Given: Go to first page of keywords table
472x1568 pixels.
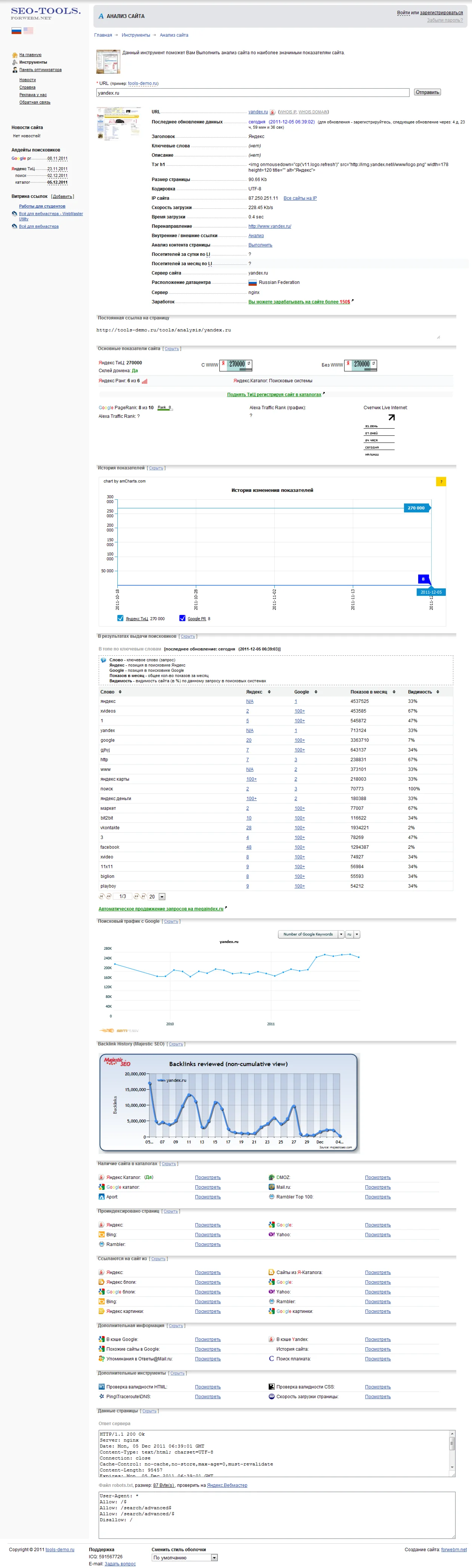Looking at the screenshot, I should coord(102,896).
